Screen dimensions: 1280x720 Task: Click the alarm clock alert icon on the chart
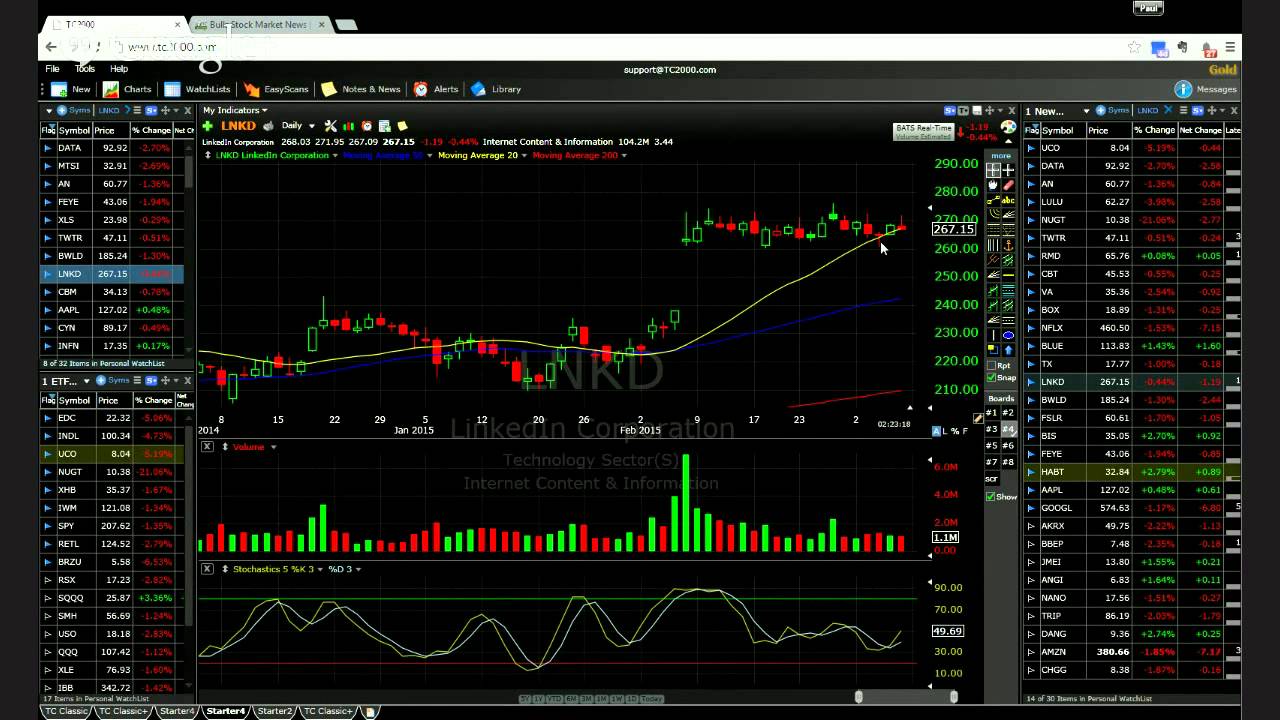coord(367,126)
